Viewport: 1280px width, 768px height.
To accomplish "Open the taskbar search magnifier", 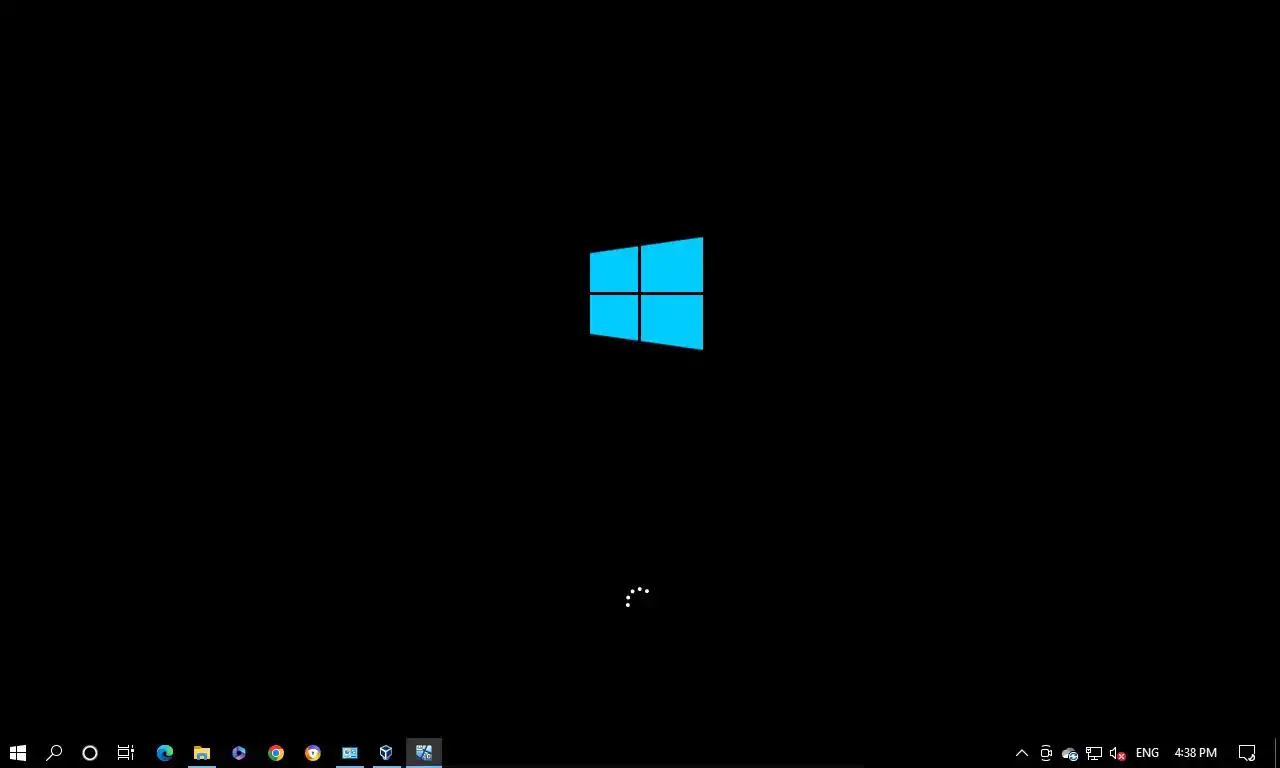I will click(x=54, y=753).
